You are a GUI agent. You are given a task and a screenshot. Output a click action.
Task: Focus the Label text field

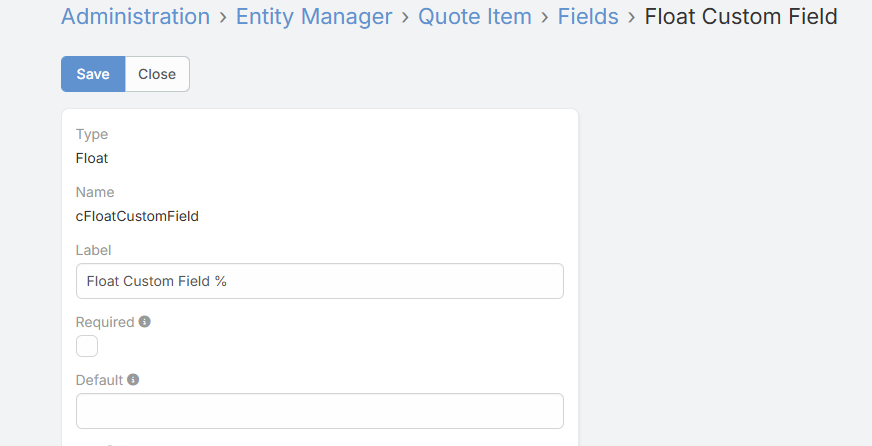[320, 281]
